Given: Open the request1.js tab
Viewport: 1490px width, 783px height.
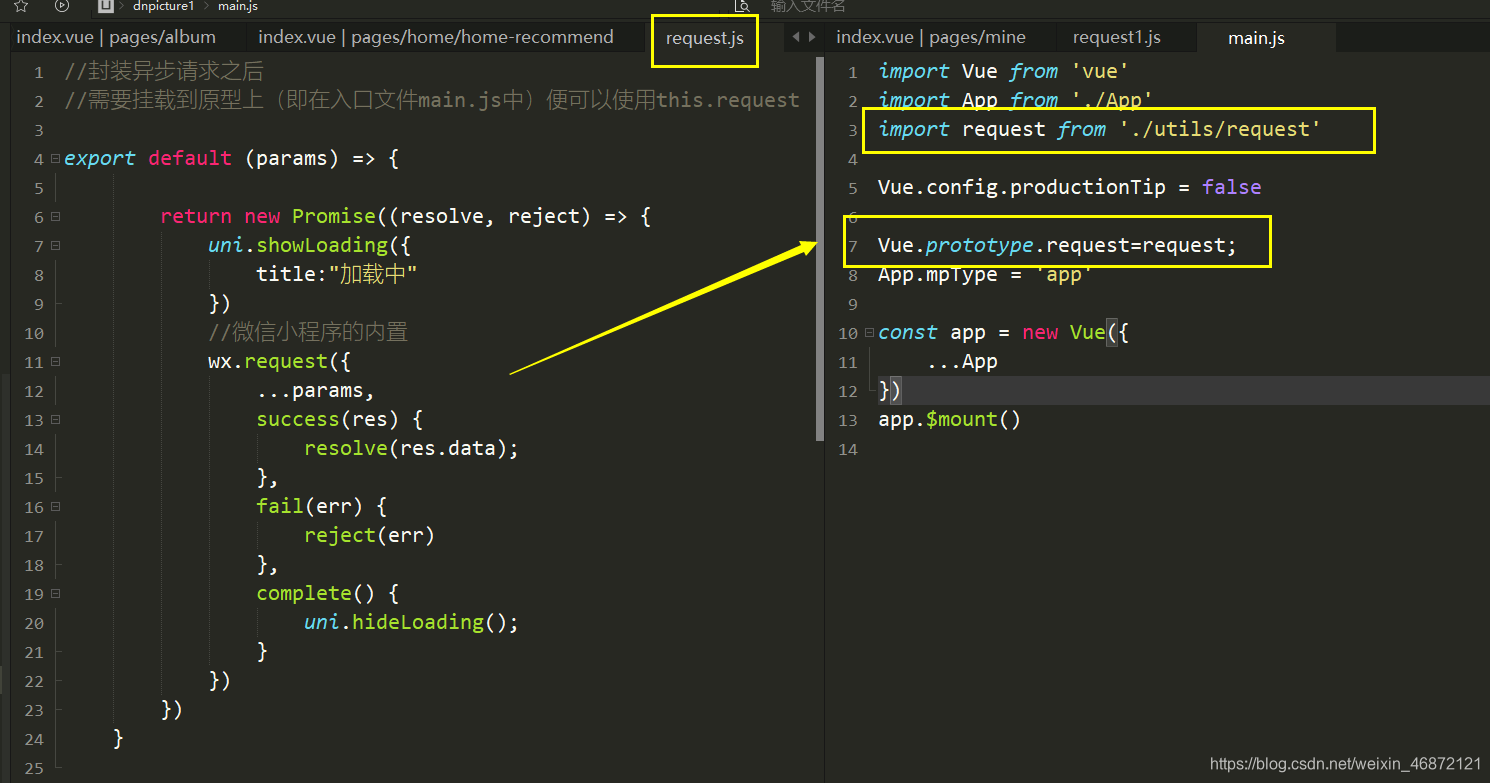Looking at the screenshot, I should pyautogui.click(x=1116, y=37).
